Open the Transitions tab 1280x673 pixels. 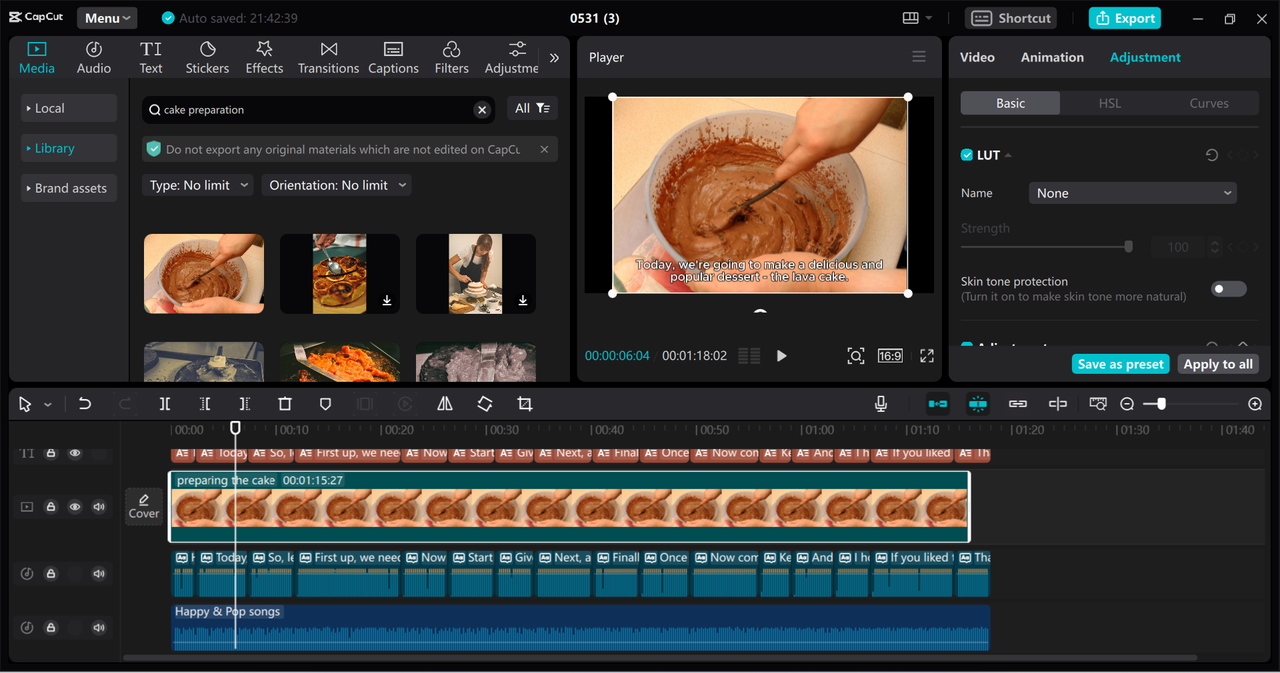[328, 58]
